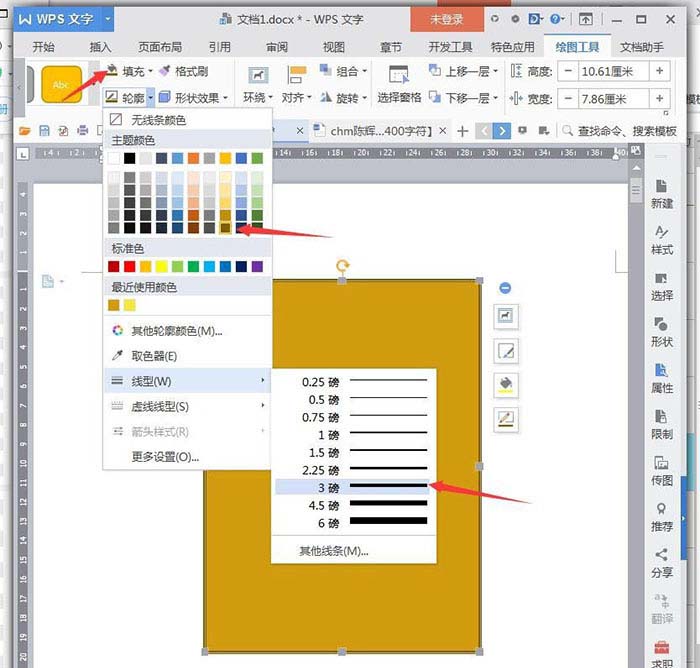
Task: Decrease the width value with minus button
Action: [568, 98]
